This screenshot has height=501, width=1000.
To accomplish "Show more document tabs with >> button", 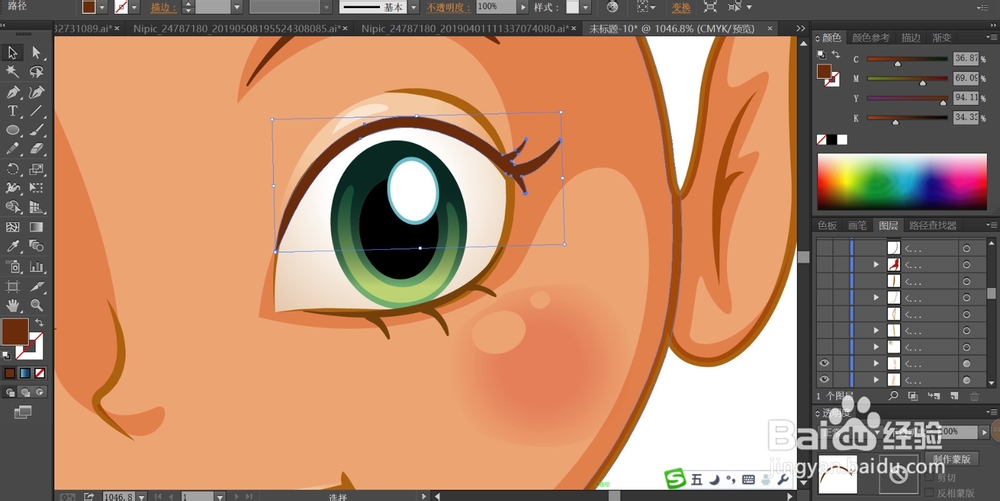I will [x=800, y=29].
